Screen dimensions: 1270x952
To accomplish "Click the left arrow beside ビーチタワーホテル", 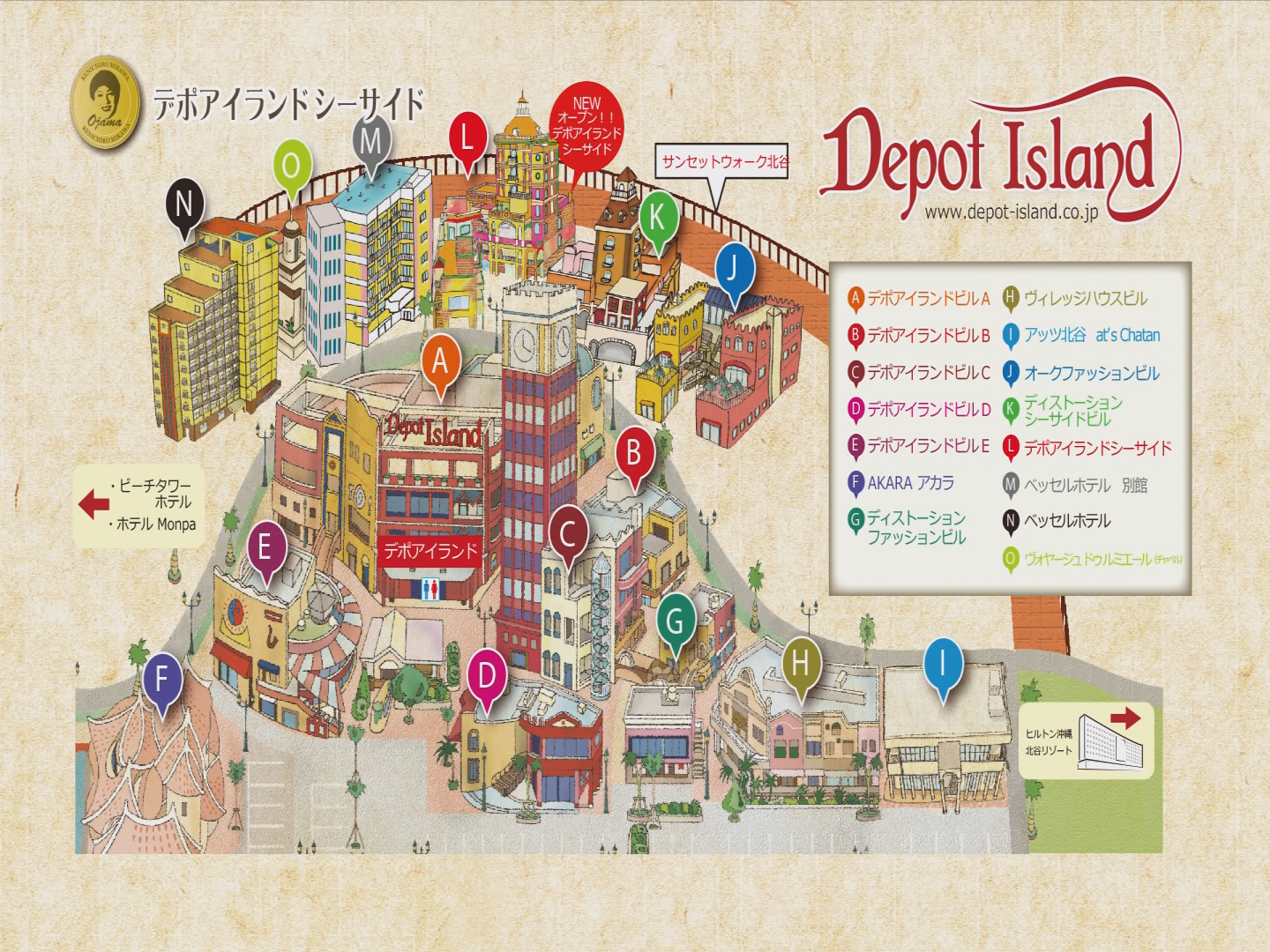I will click(x=93, y=504).
